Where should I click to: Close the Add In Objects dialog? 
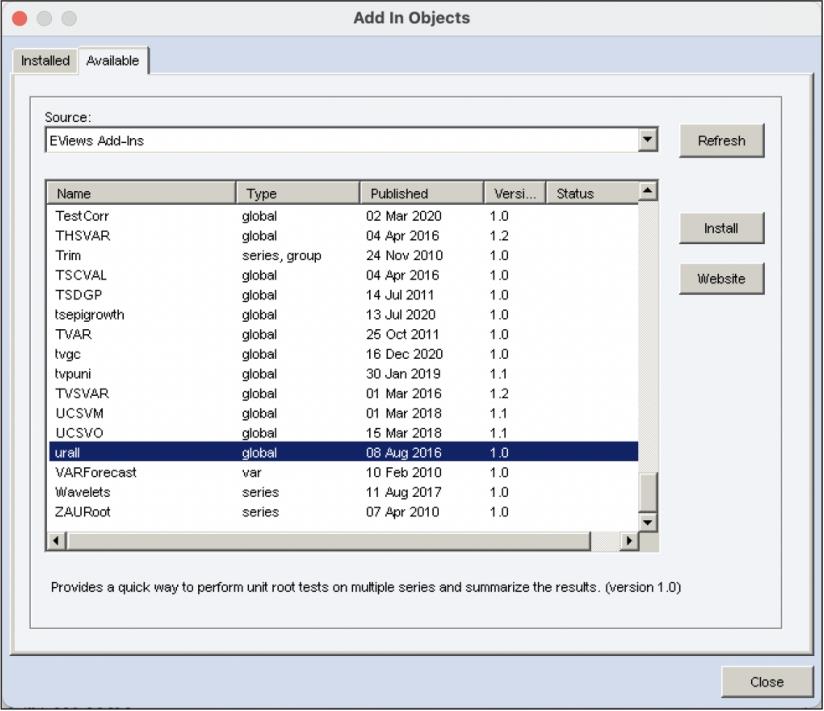click(x=766, y=682)
